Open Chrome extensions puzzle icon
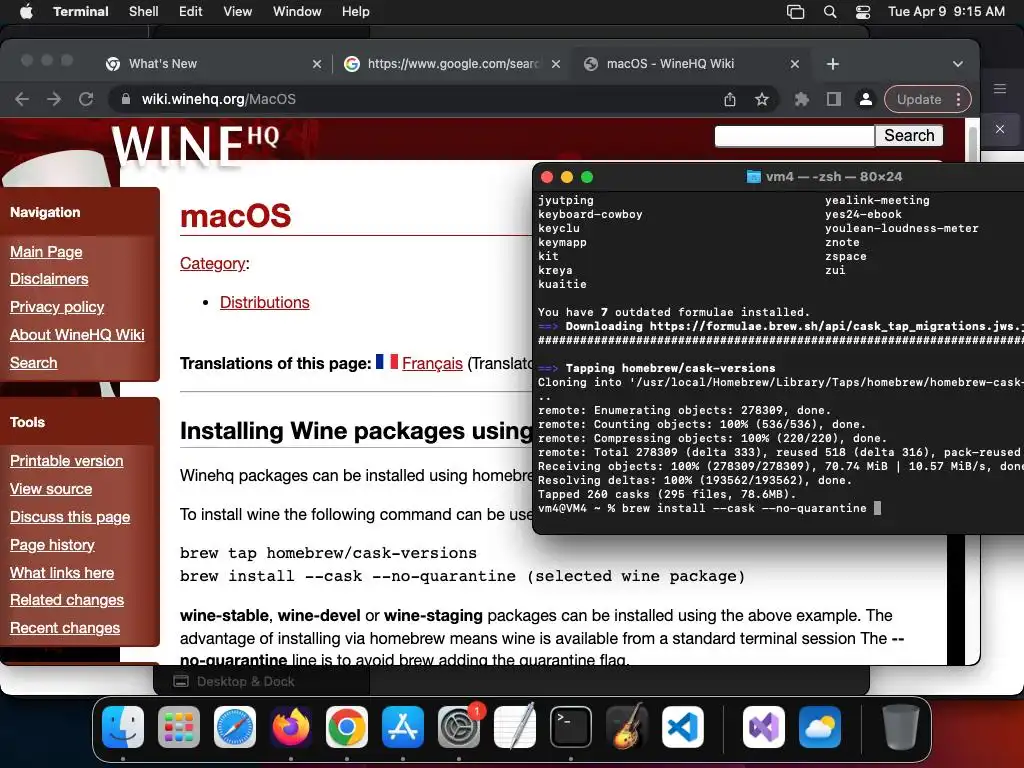Screen dimensions: 1024x768 [x=801, y=99]
